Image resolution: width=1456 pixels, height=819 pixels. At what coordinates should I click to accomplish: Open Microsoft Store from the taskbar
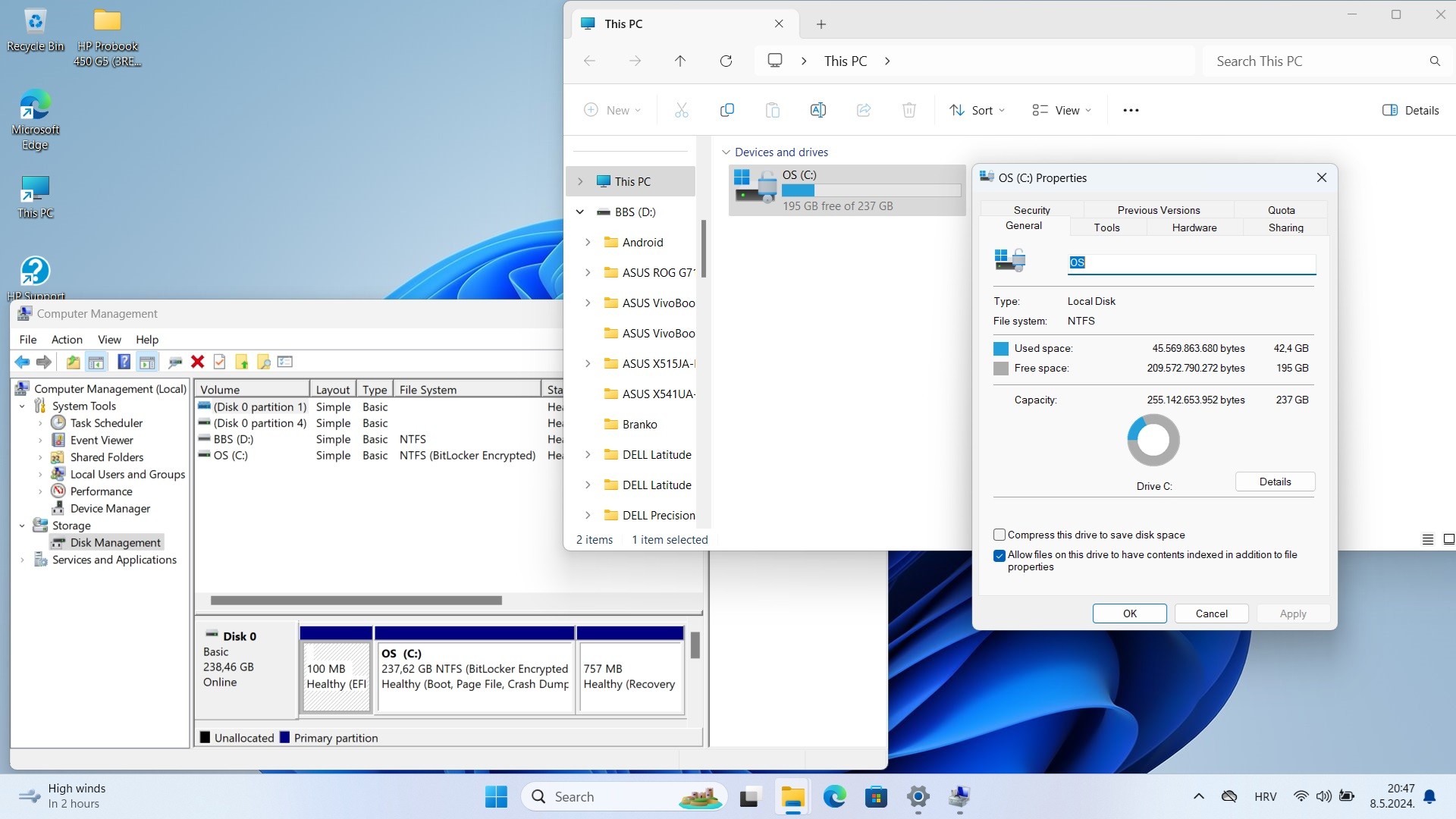click(x=876, y=796)
